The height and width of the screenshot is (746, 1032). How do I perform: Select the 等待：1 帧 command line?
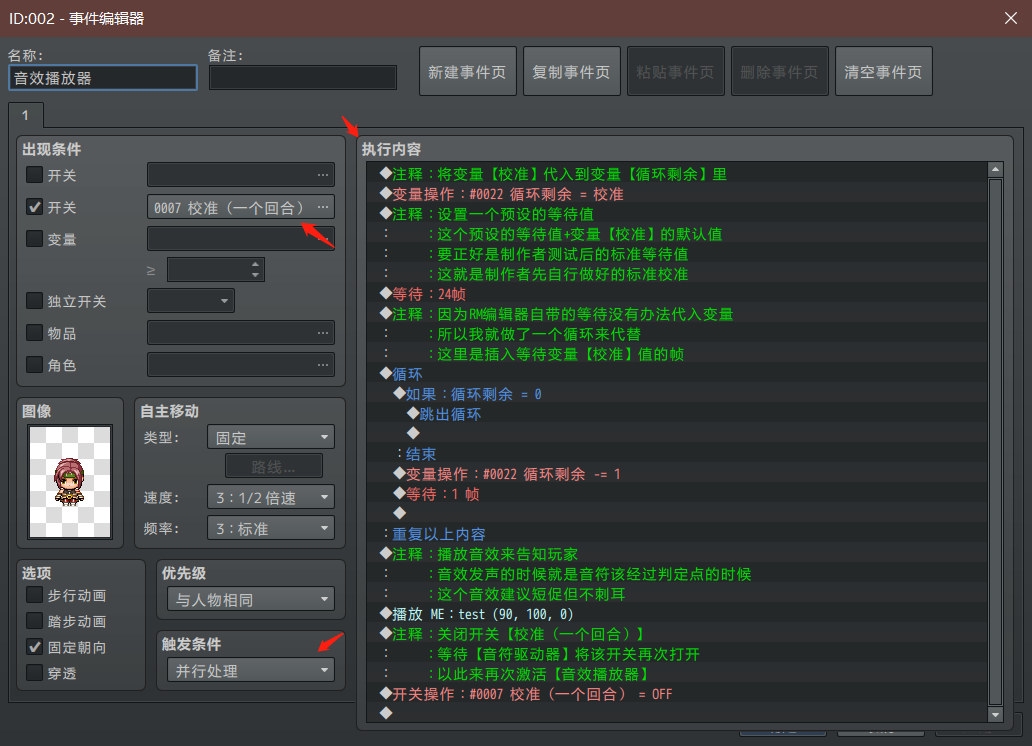677,494
